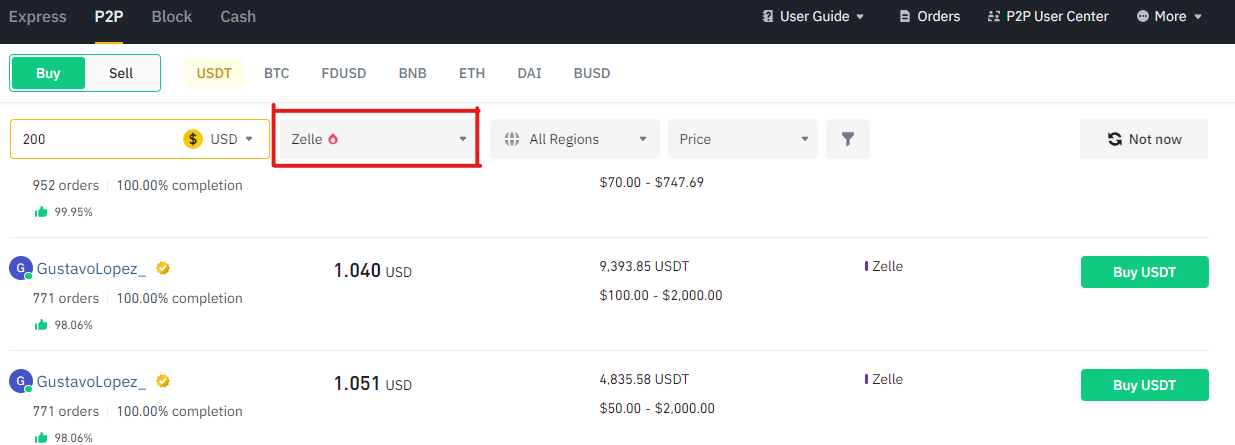Image resolution: width=1235 pixels, height=445 pixels.
Task: Click Buy USDT for the 1.051 USD offer
Action: [1145, 385]
